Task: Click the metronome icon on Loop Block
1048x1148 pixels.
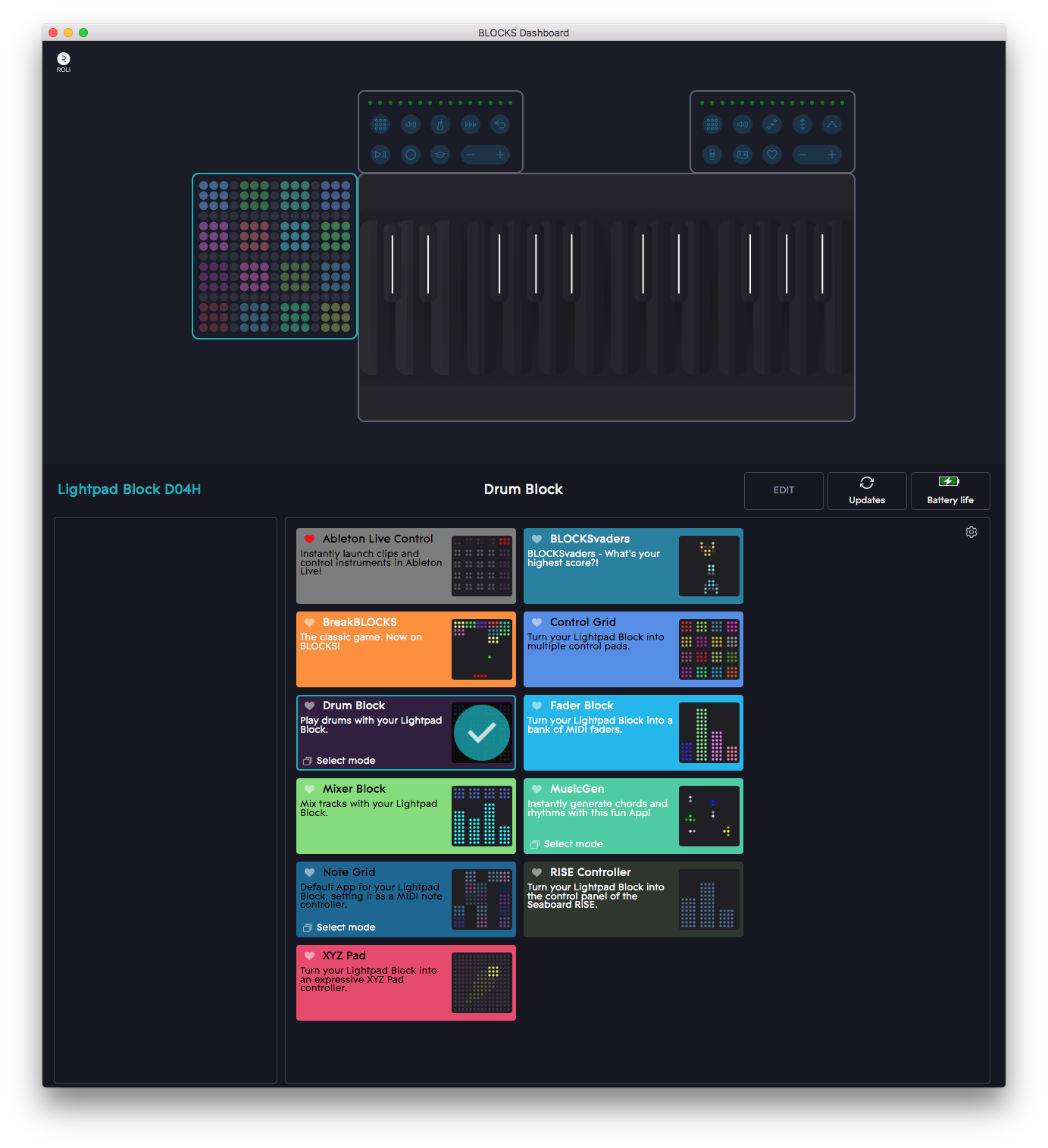Action: pos(440,124)
